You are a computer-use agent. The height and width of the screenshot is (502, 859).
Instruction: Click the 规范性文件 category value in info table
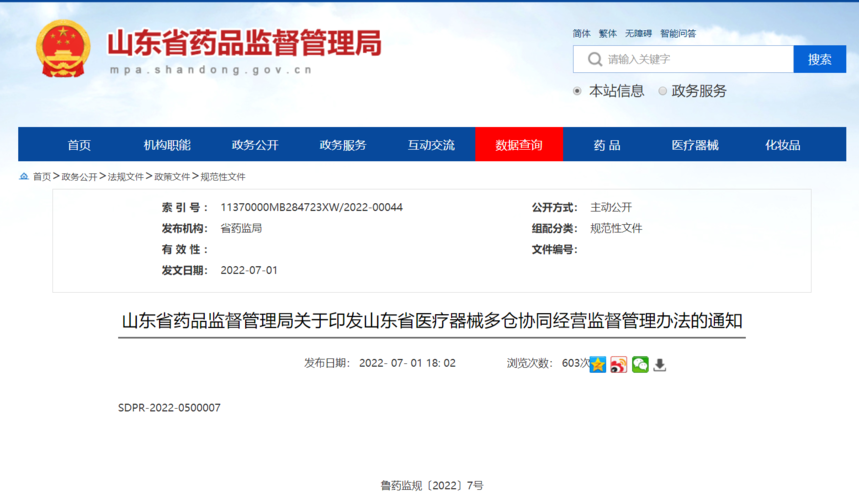[616, 228]
